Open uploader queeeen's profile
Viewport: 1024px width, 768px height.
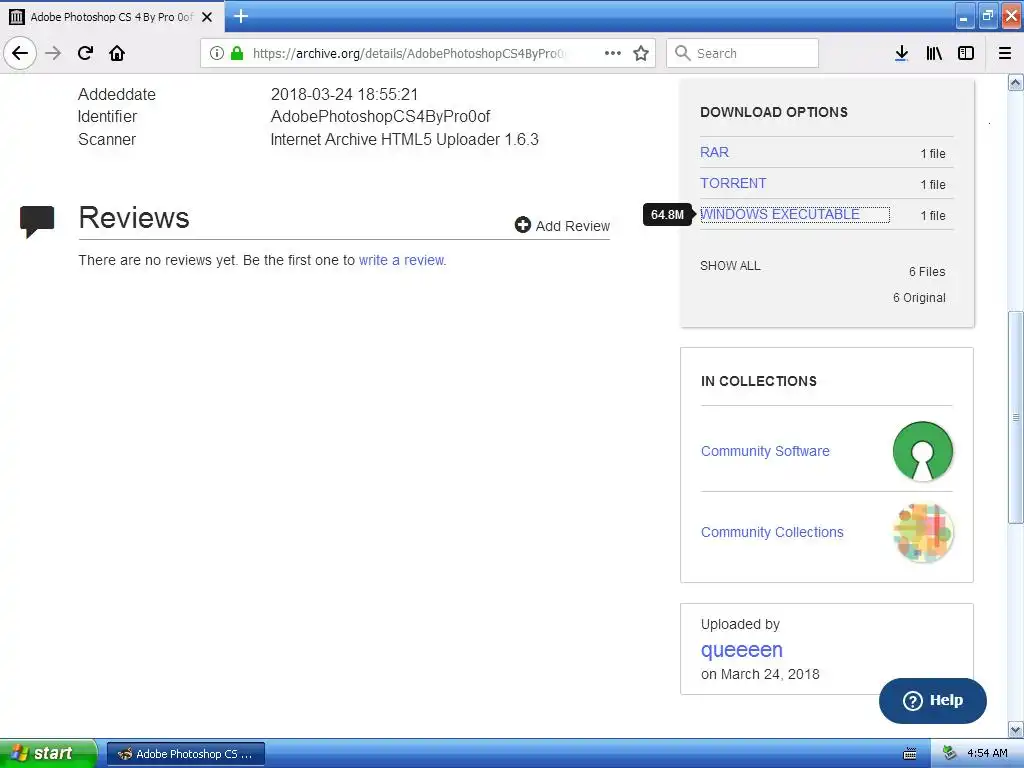741,650
